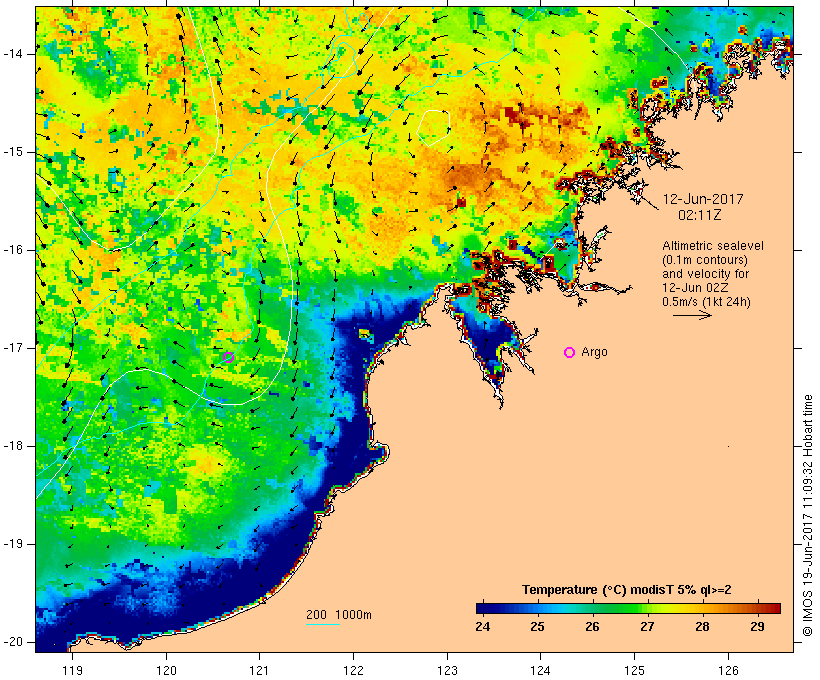Viewport: 820px width, 680px height.
Task: Click the '0.5m/s (1kt 24h)' caption text
Action: 707,302
